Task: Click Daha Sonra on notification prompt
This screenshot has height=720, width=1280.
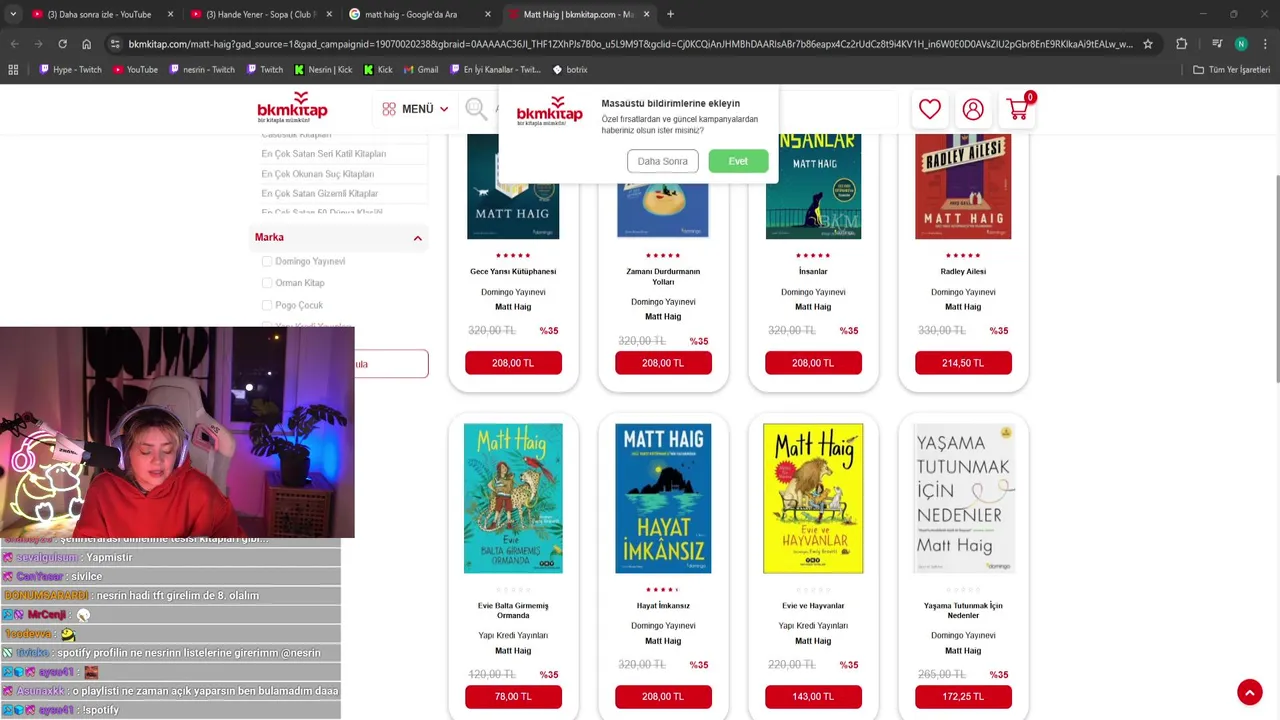Action: point(662,161)
